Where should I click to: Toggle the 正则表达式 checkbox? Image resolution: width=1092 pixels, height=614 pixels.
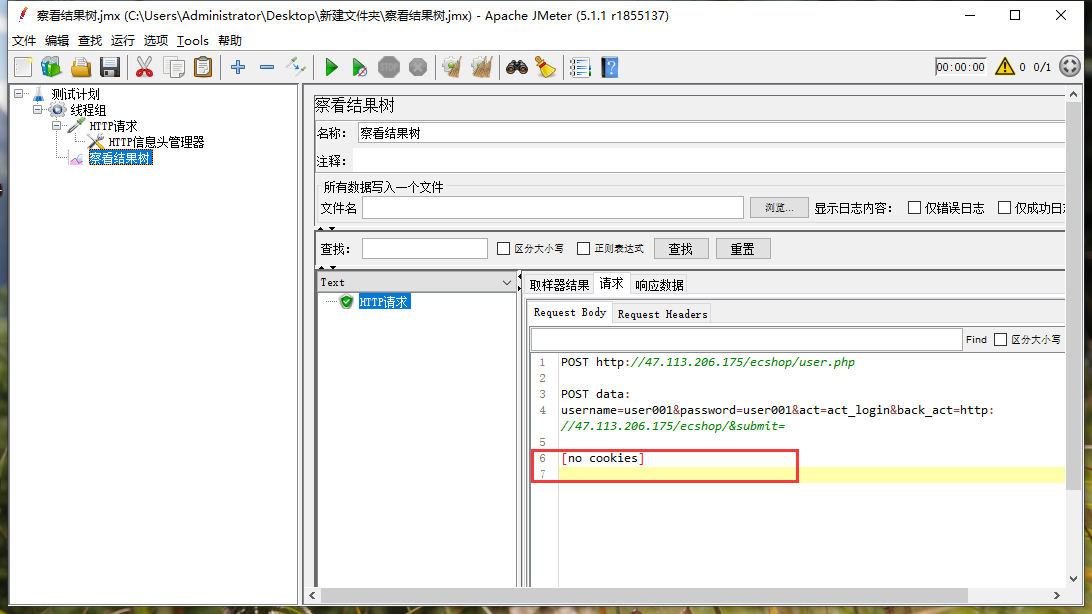pos(584,249)
